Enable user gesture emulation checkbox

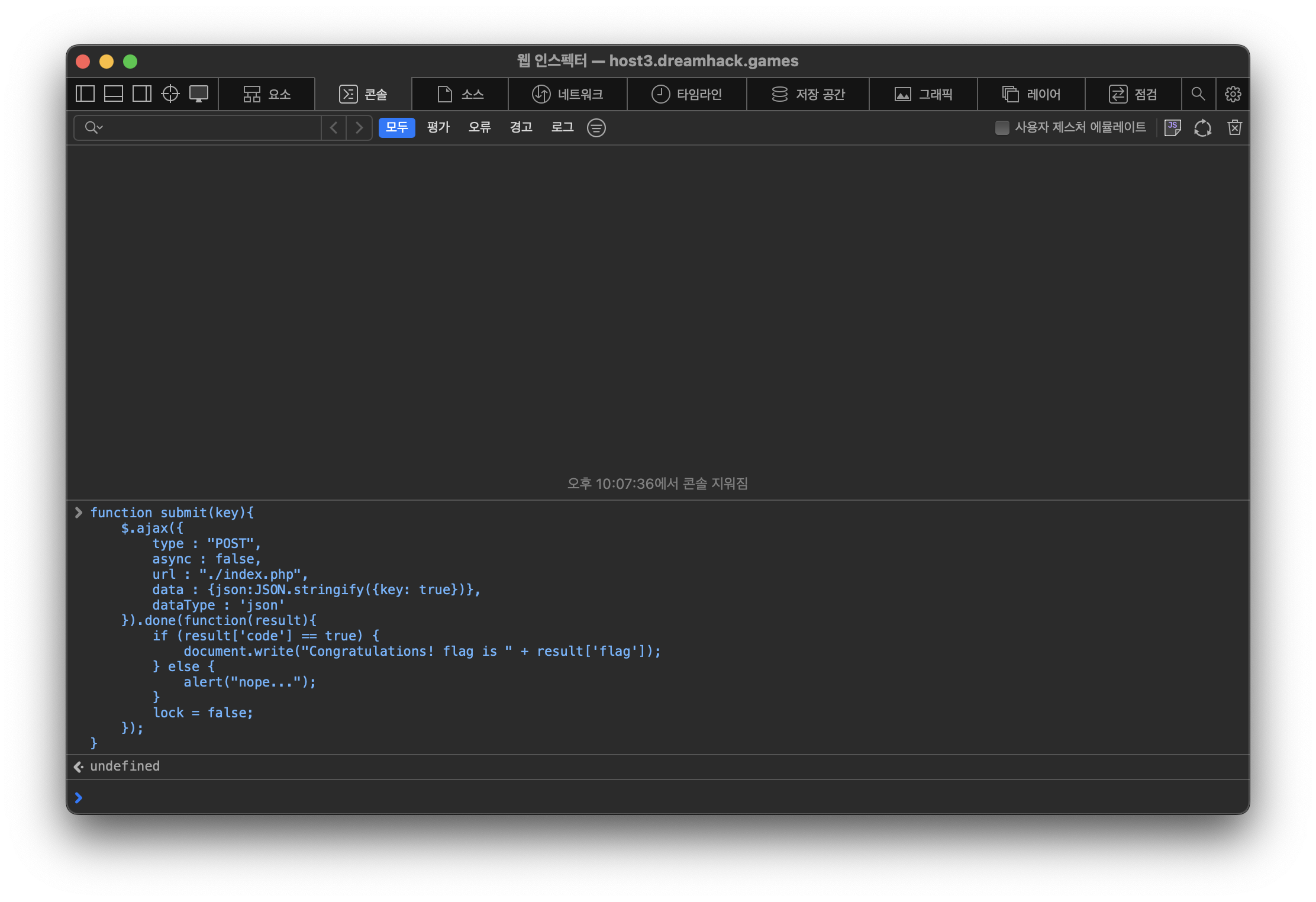(x=1002, y=127)
